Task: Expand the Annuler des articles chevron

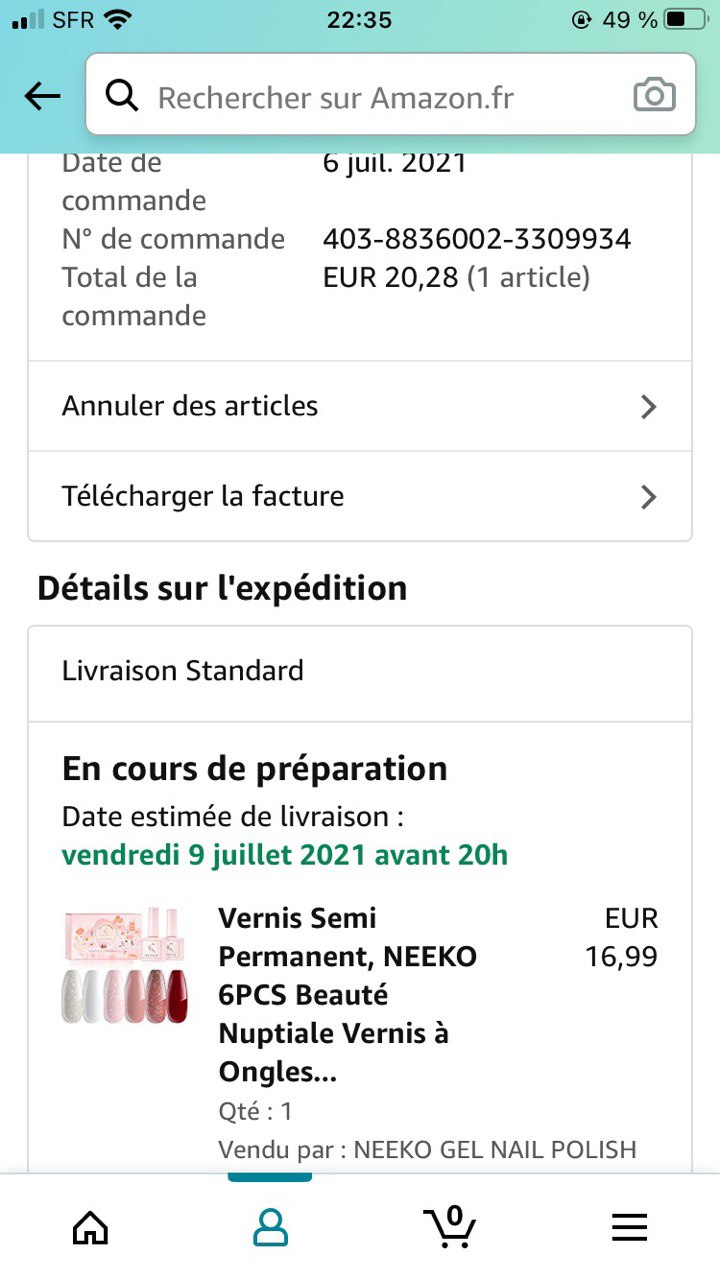Action: 648,406
